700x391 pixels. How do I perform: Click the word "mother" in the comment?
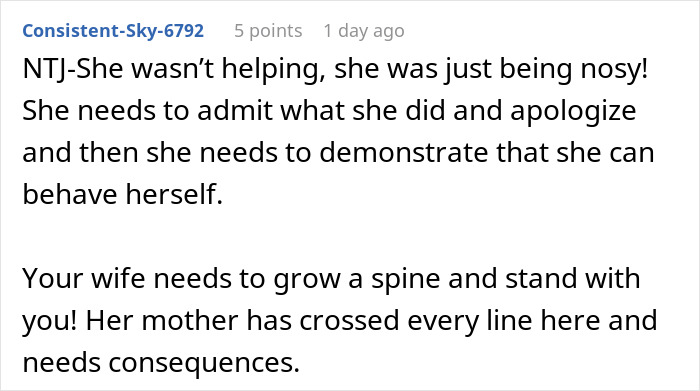(x=190, y=320)
